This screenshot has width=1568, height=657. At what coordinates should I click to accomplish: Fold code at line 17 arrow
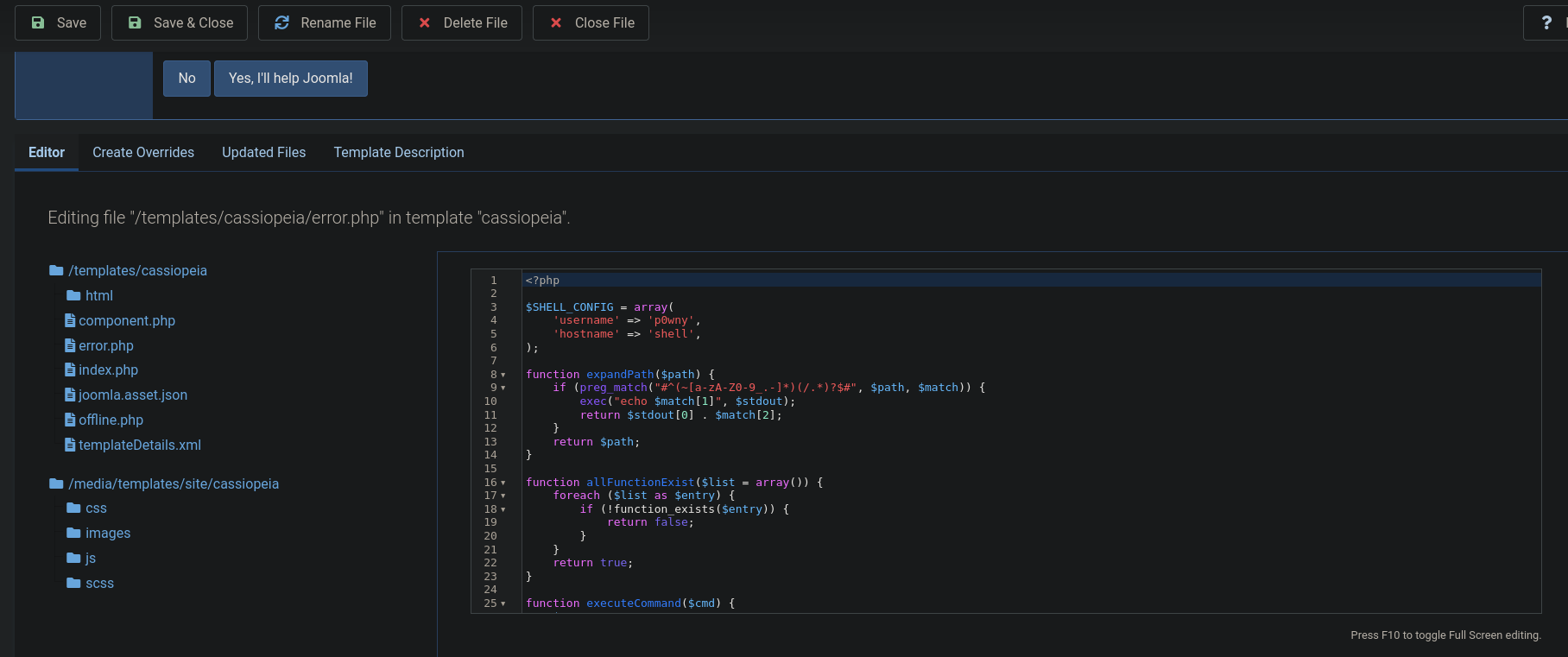[x=503, y=496]
